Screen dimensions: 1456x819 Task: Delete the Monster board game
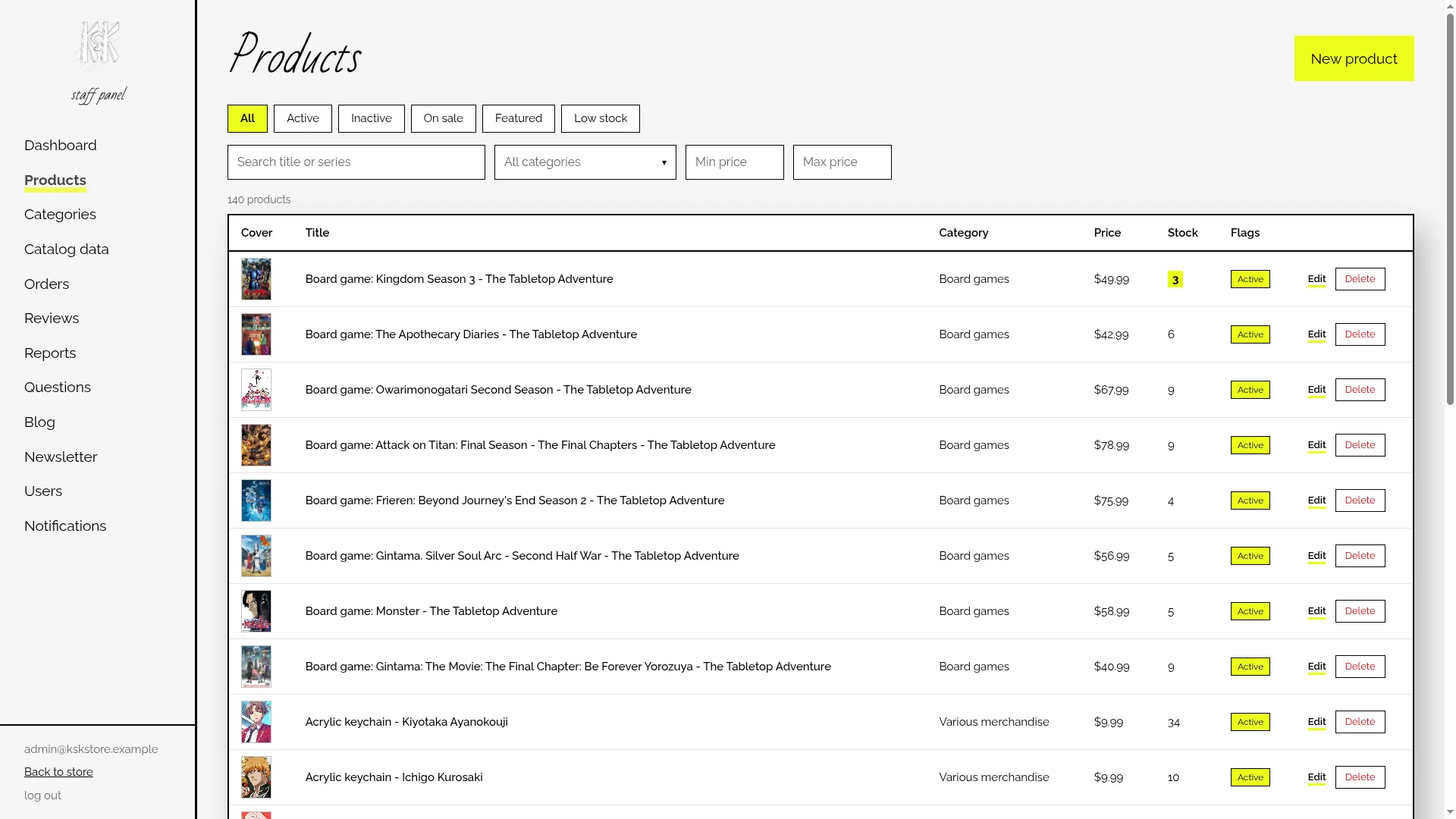click(1360, 611)
